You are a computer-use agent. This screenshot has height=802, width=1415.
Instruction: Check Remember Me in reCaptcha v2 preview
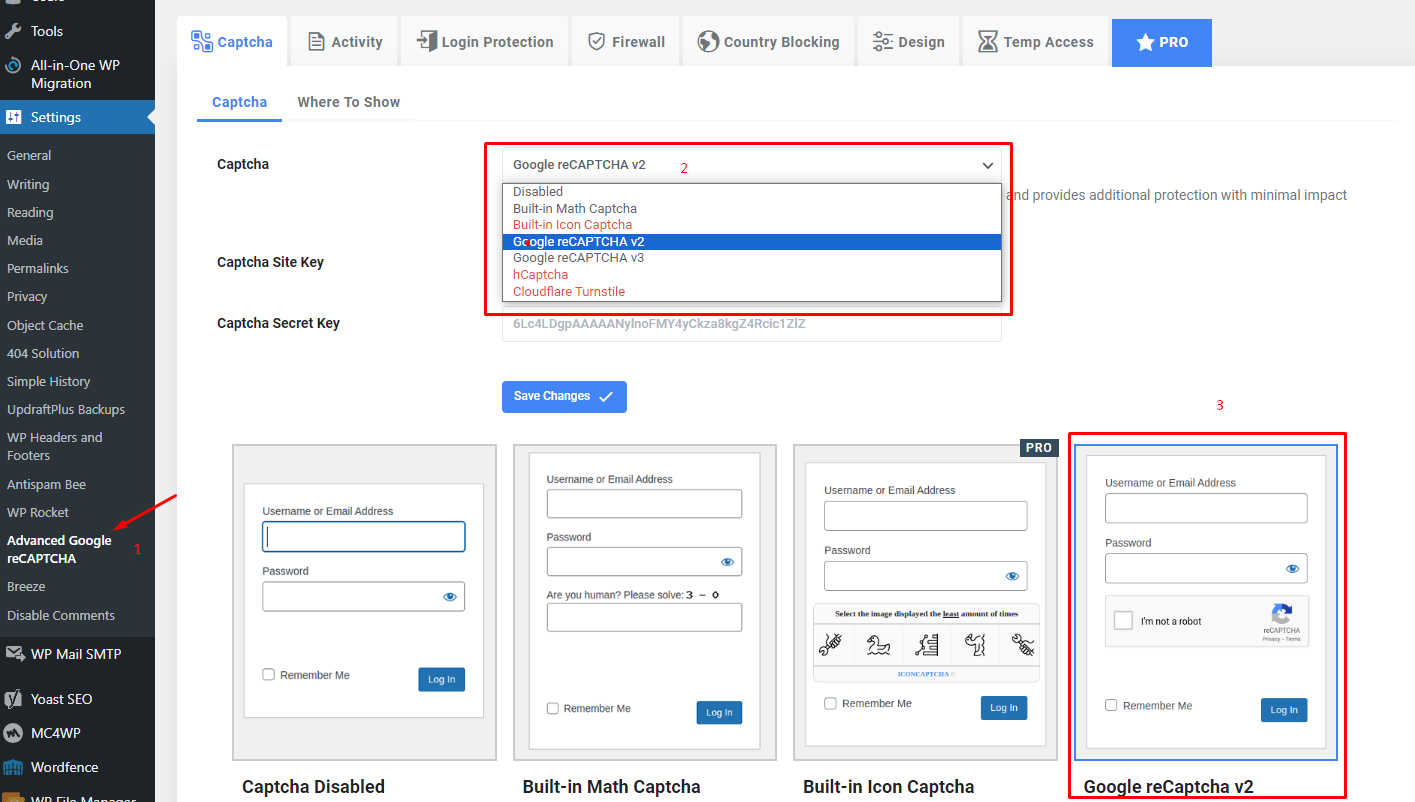(1111, 705)
